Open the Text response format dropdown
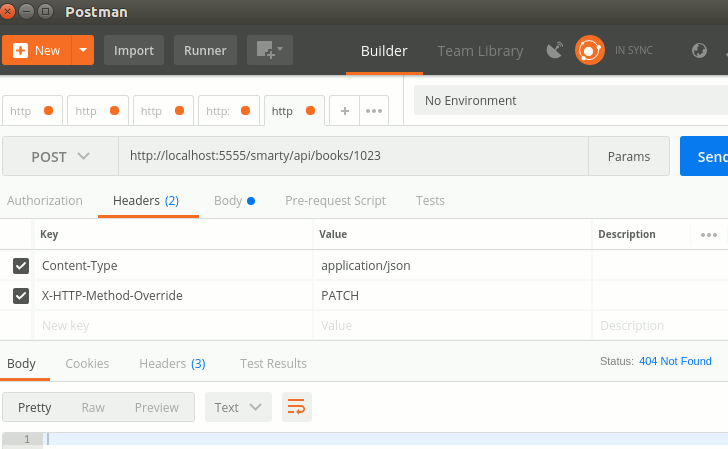The height and width of the screenshot is (449, 728). [238, 407]
